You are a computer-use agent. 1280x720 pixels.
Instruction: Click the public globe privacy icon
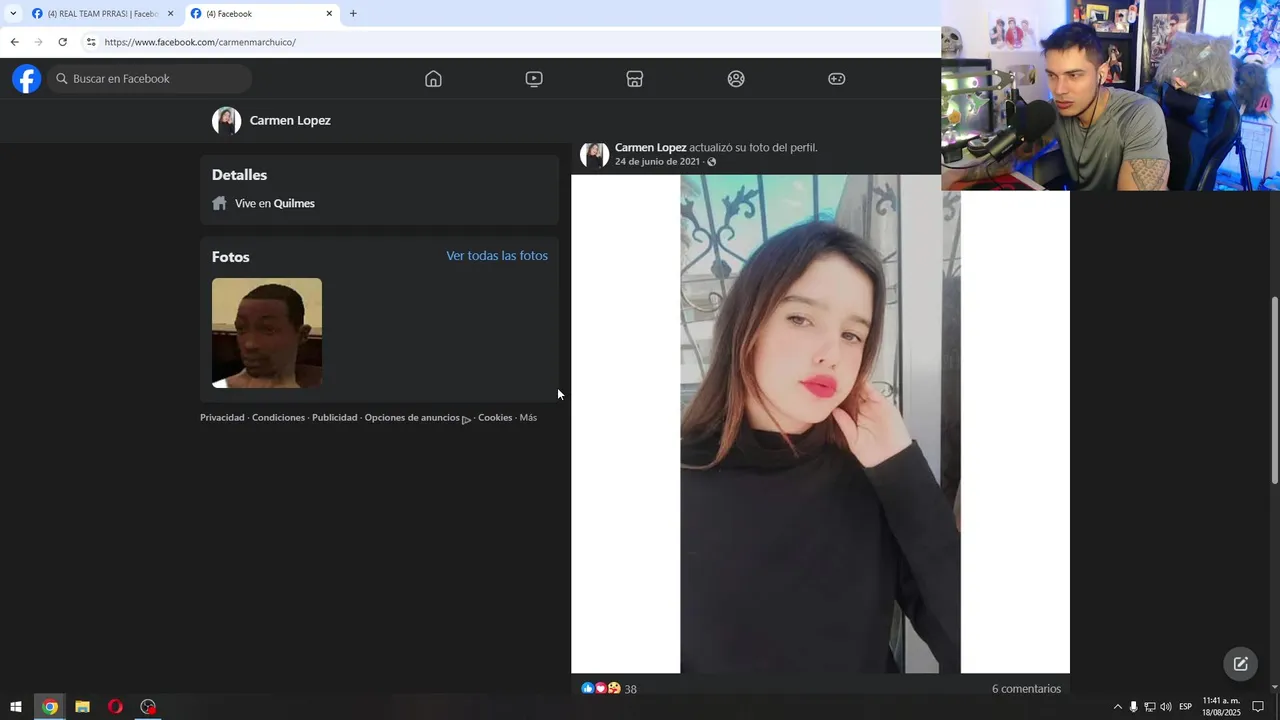click(x=711, y=162)
